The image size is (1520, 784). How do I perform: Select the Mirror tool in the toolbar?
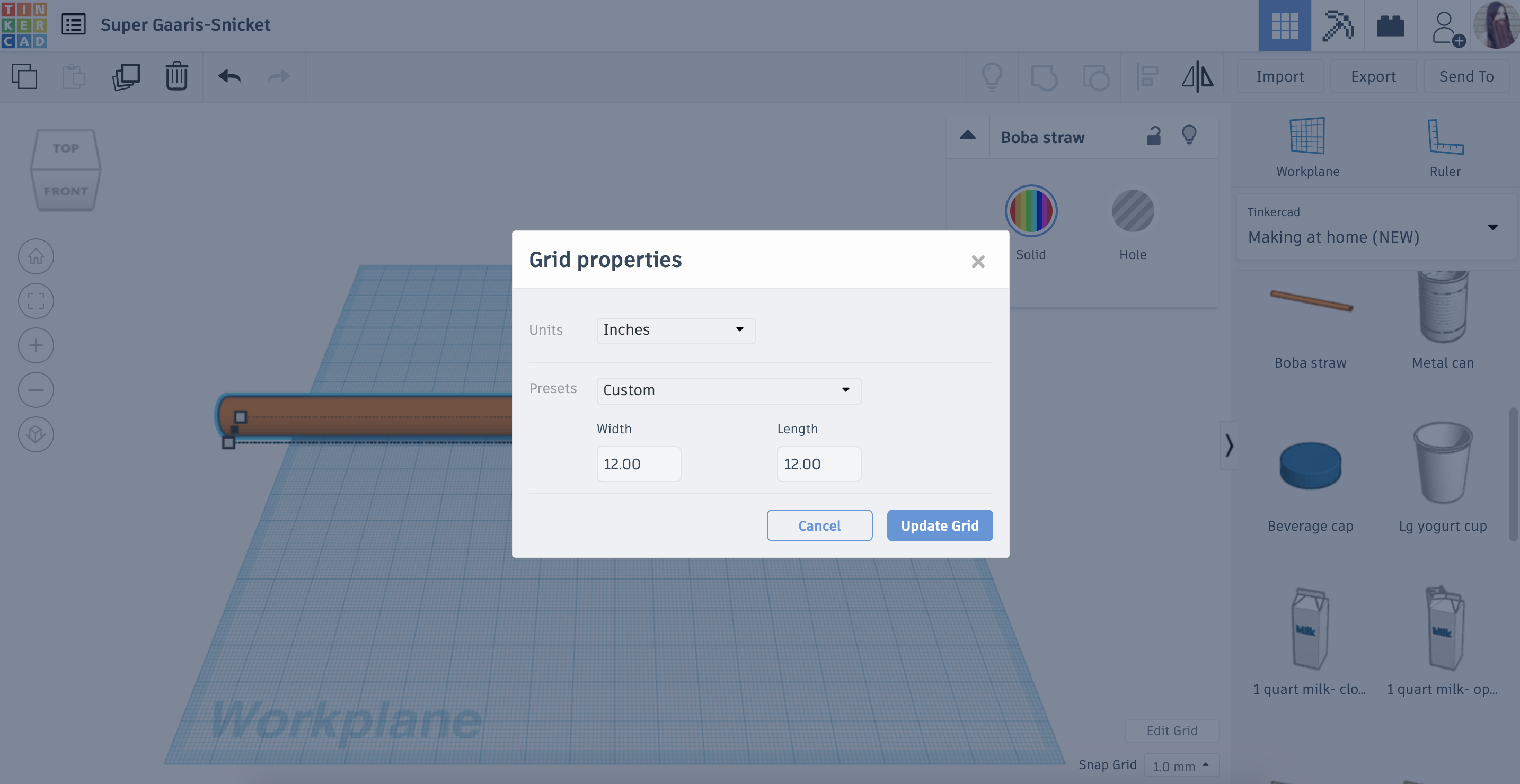pyautogui.click(x=1198, y=77)
